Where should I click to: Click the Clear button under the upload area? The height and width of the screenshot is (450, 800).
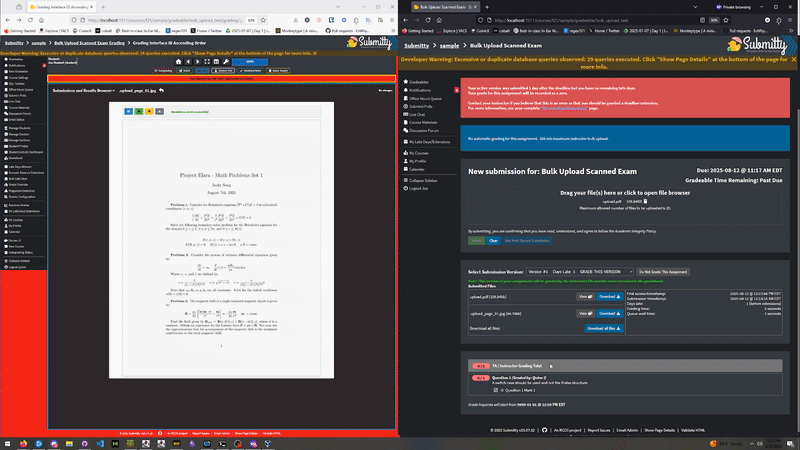click(x=493, y=240)
